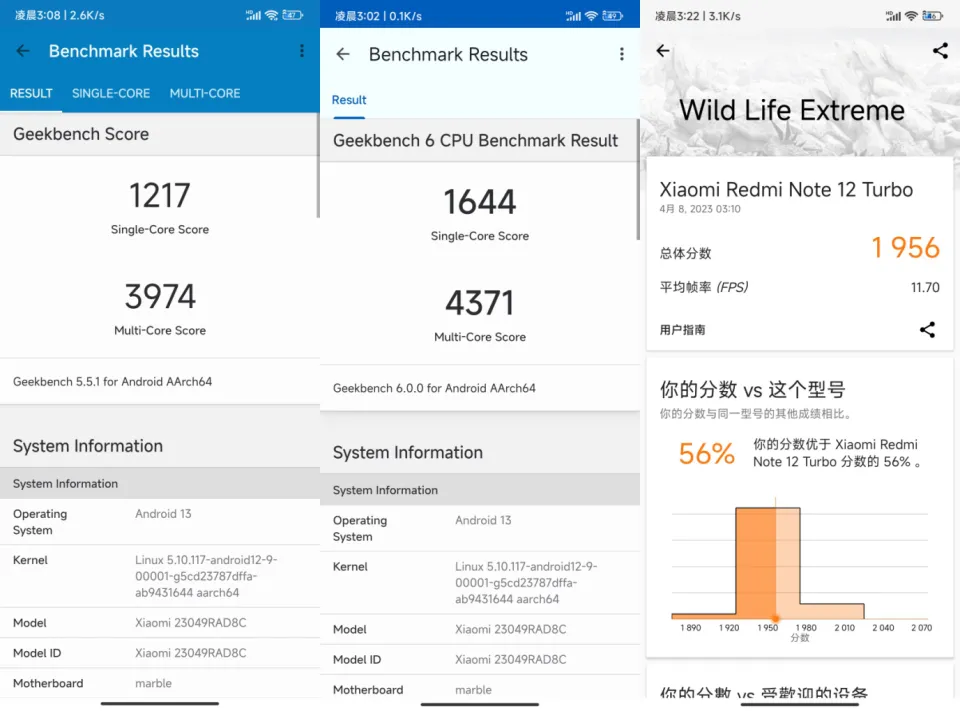960x711 pixels.
Task: Select the Geekbench 6.0.0 for Android AArch64 row
Action: click(434, 388)
